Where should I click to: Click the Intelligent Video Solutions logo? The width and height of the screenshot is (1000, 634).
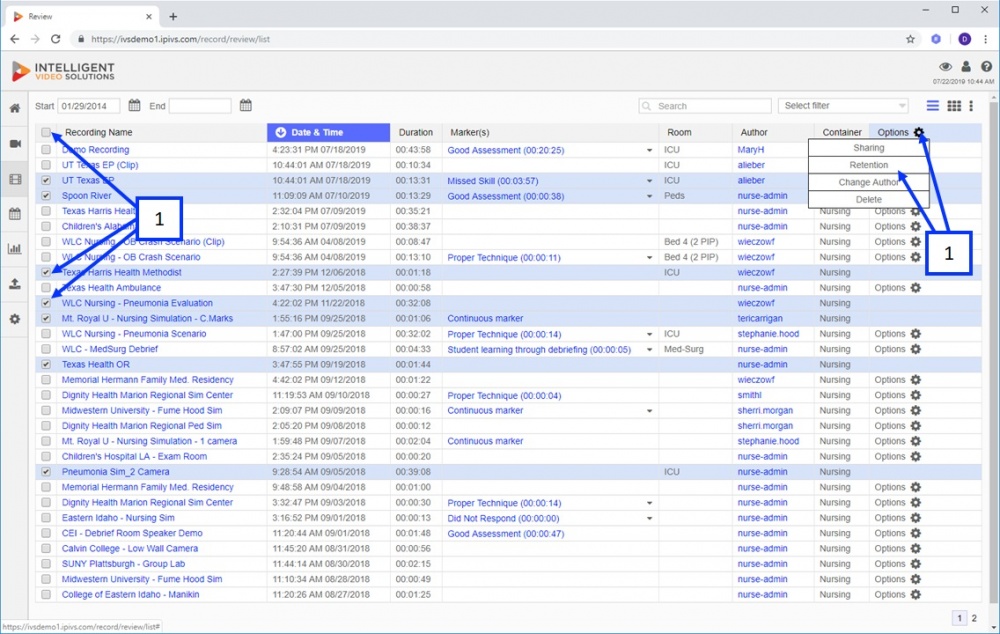63,71
